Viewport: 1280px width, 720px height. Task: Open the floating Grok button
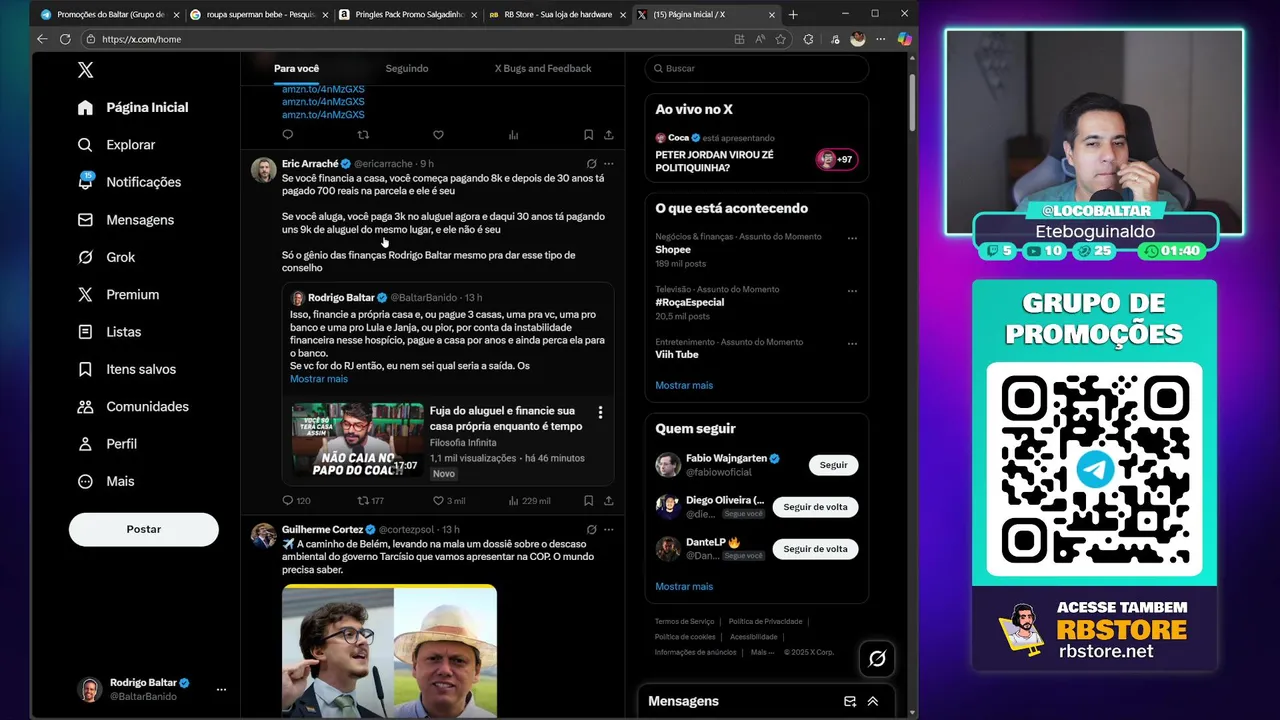(x=877, y=658)
